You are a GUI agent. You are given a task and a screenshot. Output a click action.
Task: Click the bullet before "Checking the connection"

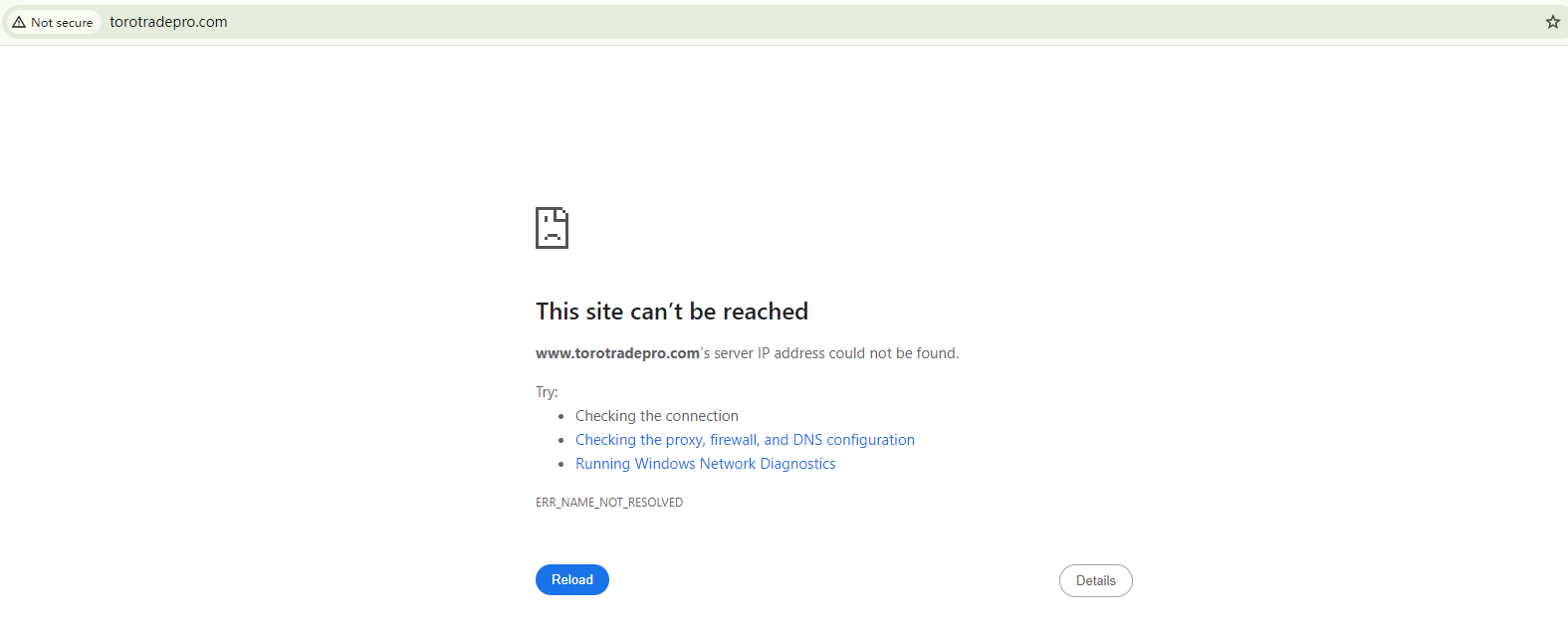pos(561,417)
